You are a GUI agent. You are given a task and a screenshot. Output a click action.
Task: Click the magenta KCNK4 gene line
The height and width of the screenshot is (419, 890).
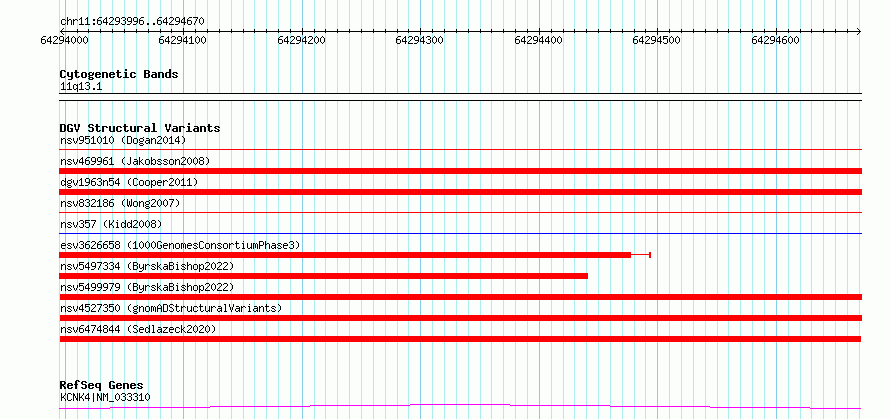(460, 406)
